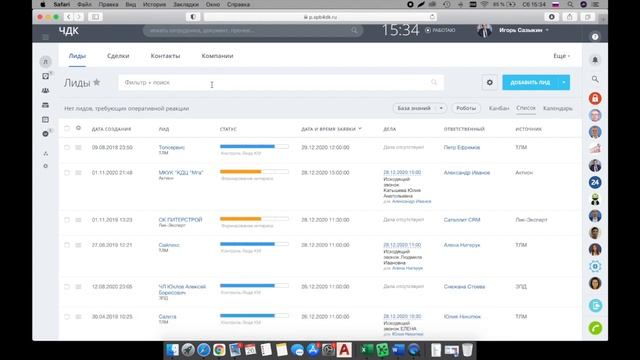
Task: Open the blue gear icon in right sidebar
Action: point(595,267)
